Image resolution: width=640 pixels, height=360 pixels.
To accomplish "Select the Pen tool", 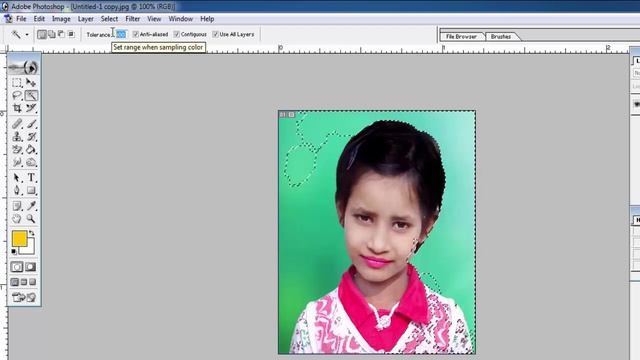I will click(17, 190).
